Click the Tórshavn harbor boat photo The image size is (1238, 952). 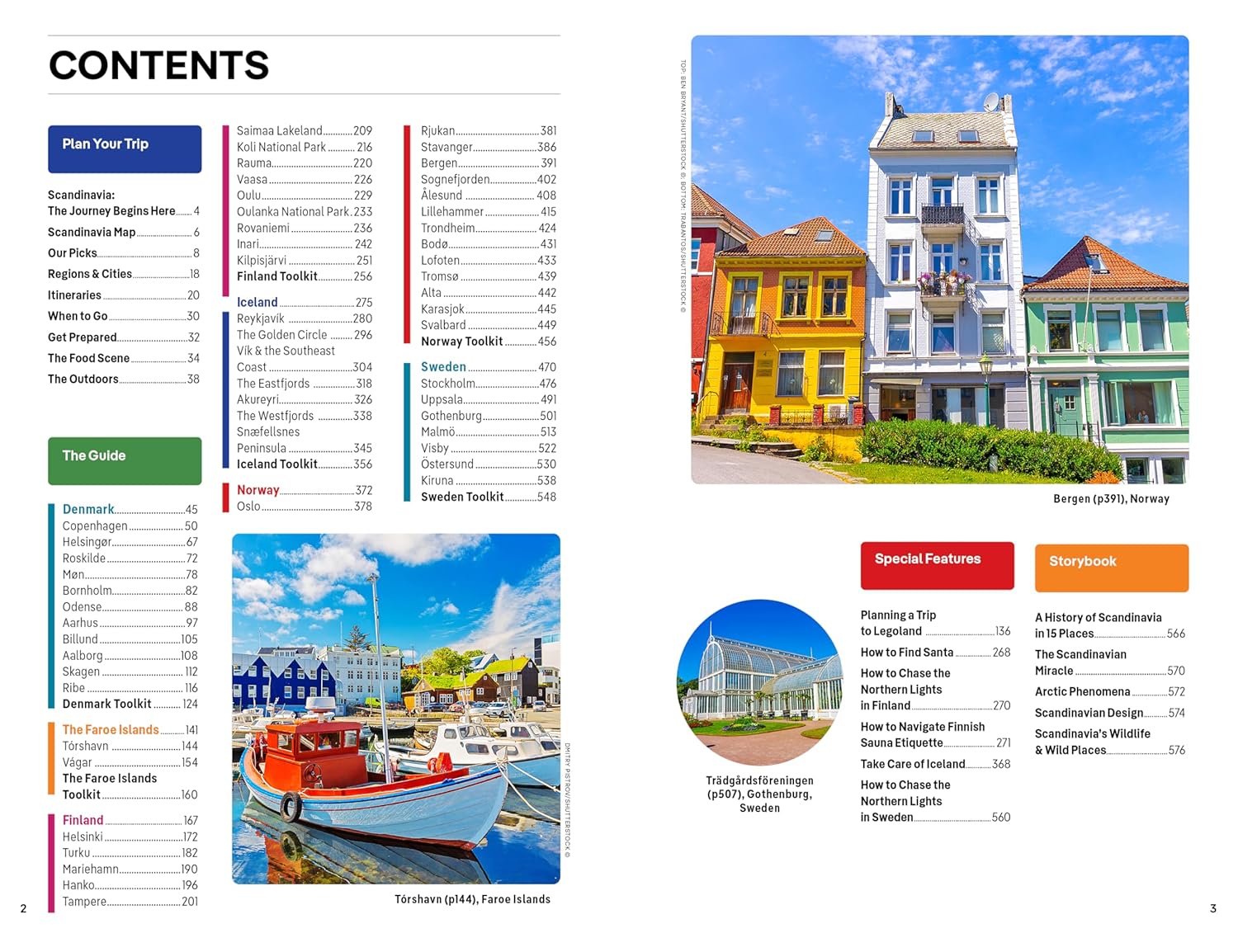coord(395,708)
